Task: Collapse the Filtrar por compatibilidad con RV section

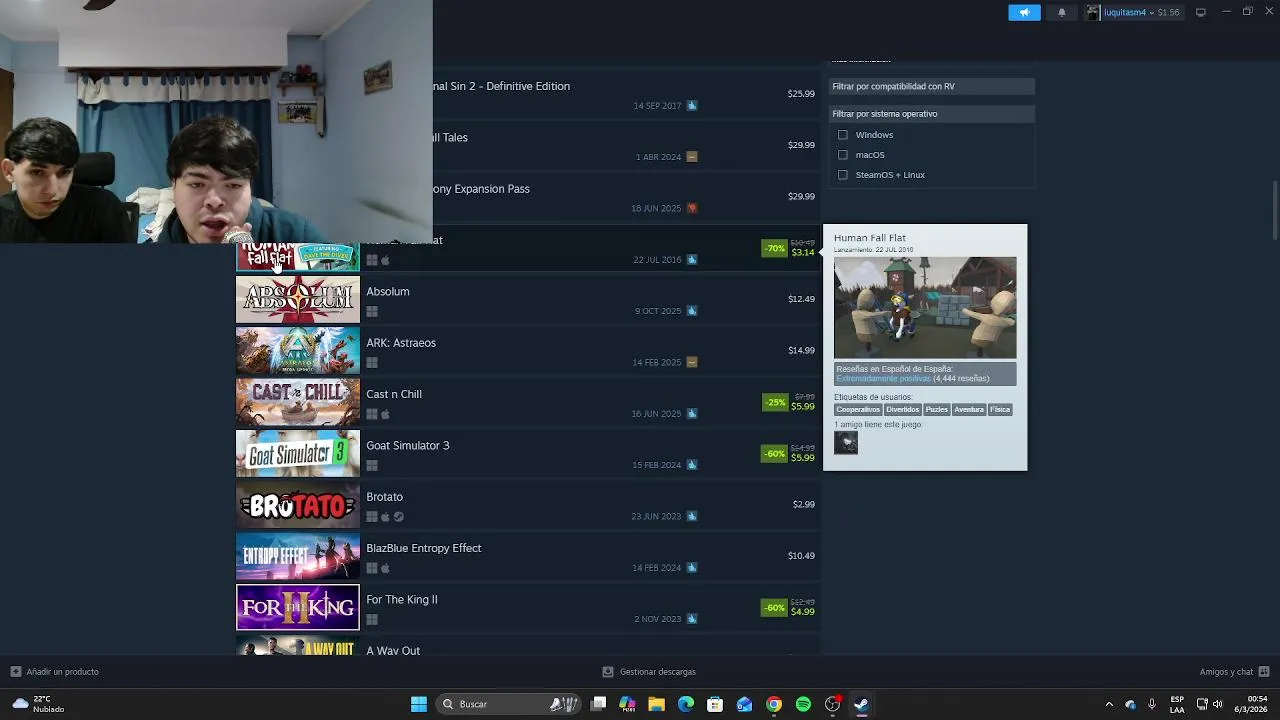Action: 932,86
